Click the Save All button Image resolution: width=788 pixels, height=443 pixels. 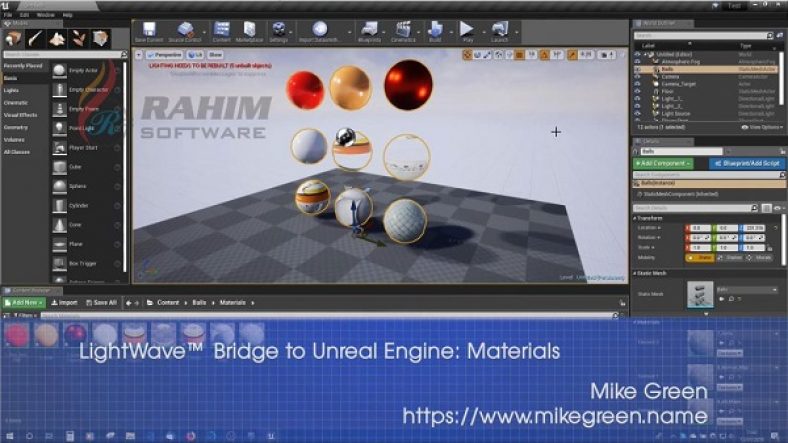pos(101,302)
